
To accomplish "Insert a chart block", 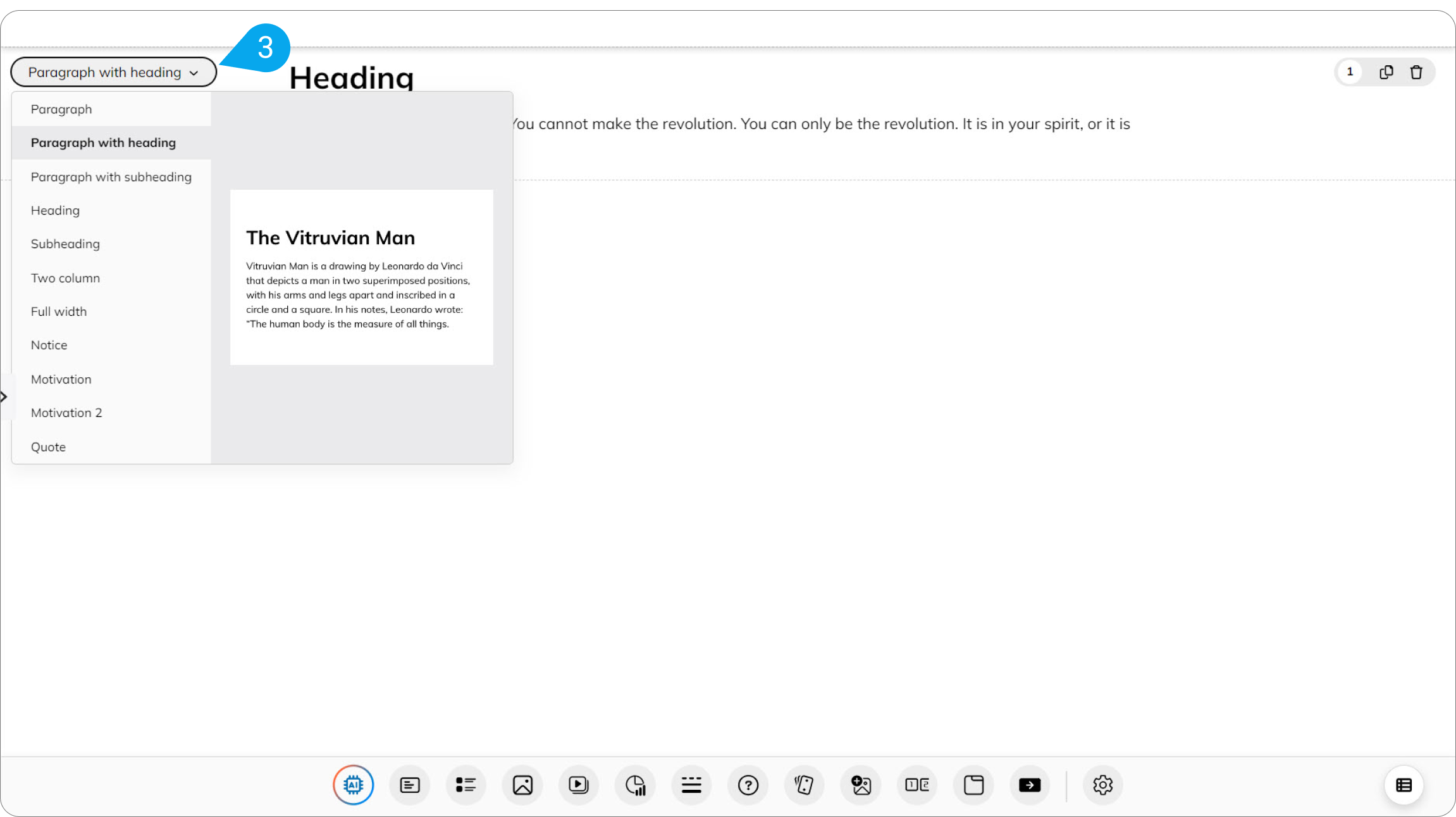I will (x=635, y=785).
